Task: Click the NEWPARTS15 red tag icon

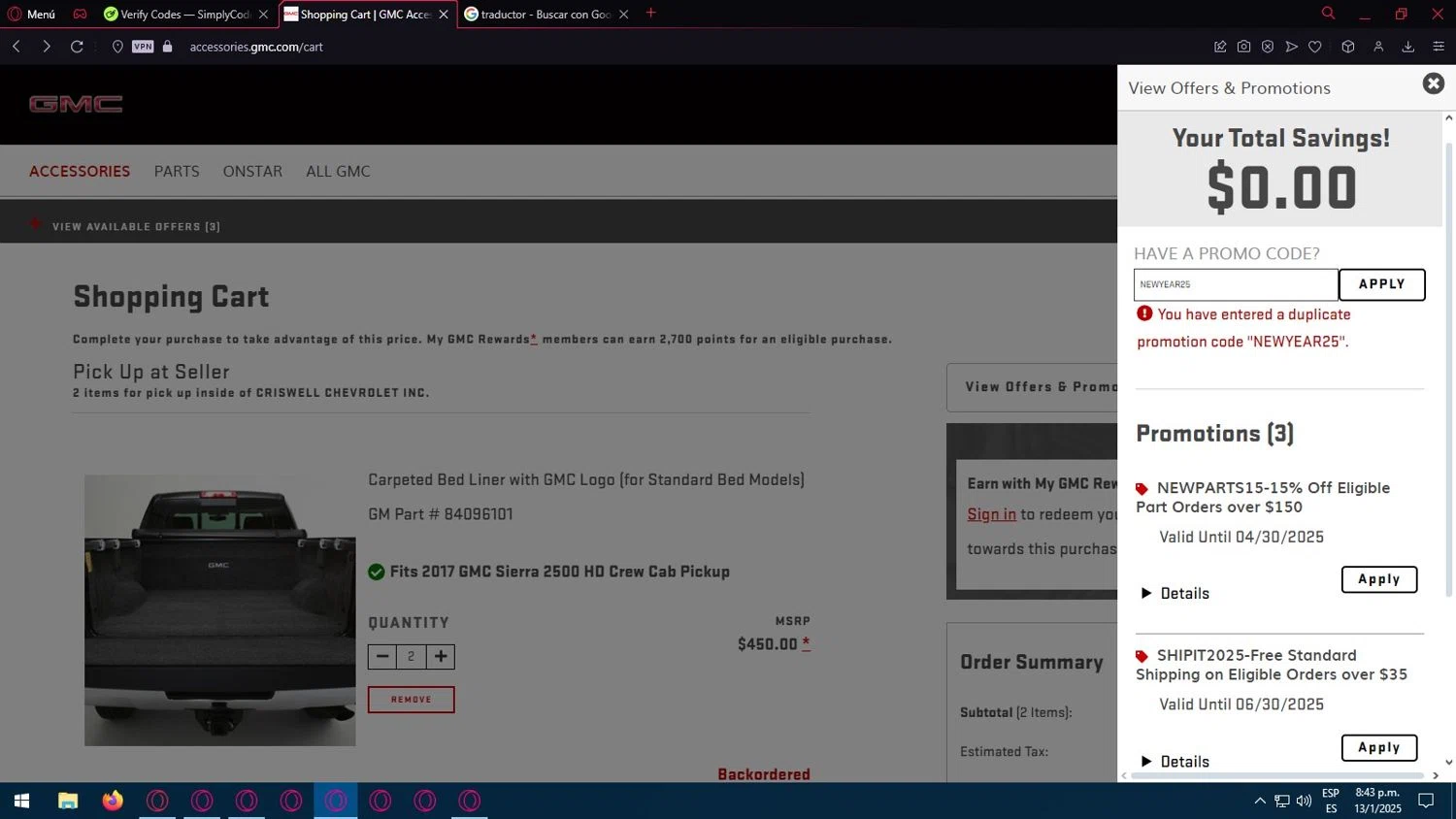Action: 1142,488
